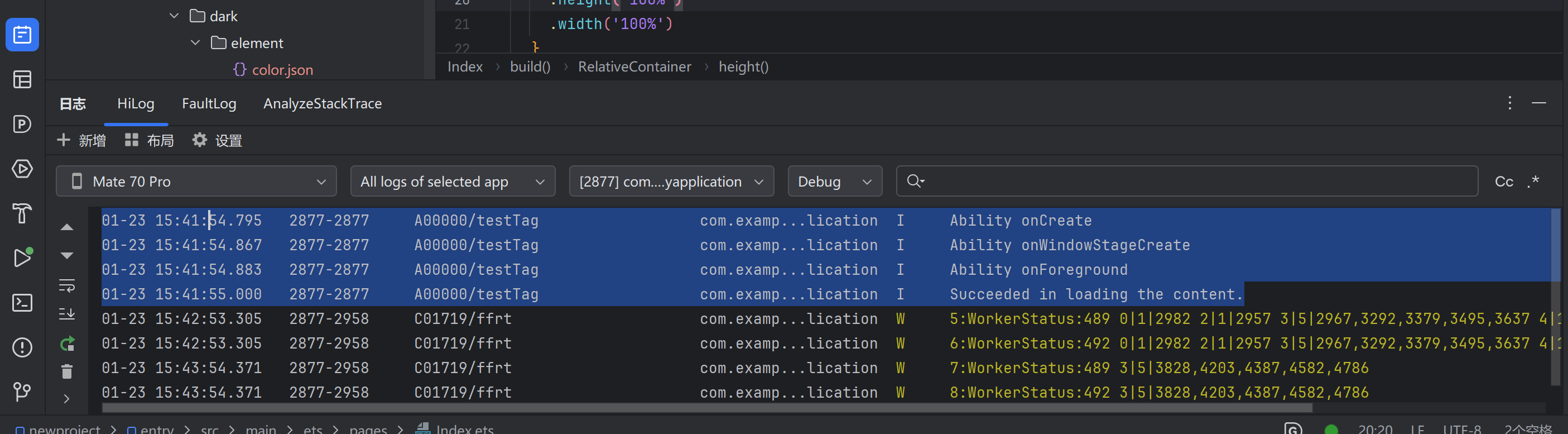Select the Ability onCreate log line

(826, 220)
